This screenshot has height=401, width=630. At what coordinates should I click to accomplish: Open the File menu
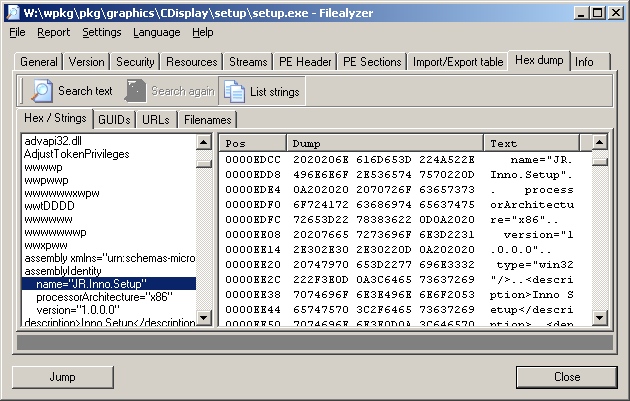click(x=17, y=32)
